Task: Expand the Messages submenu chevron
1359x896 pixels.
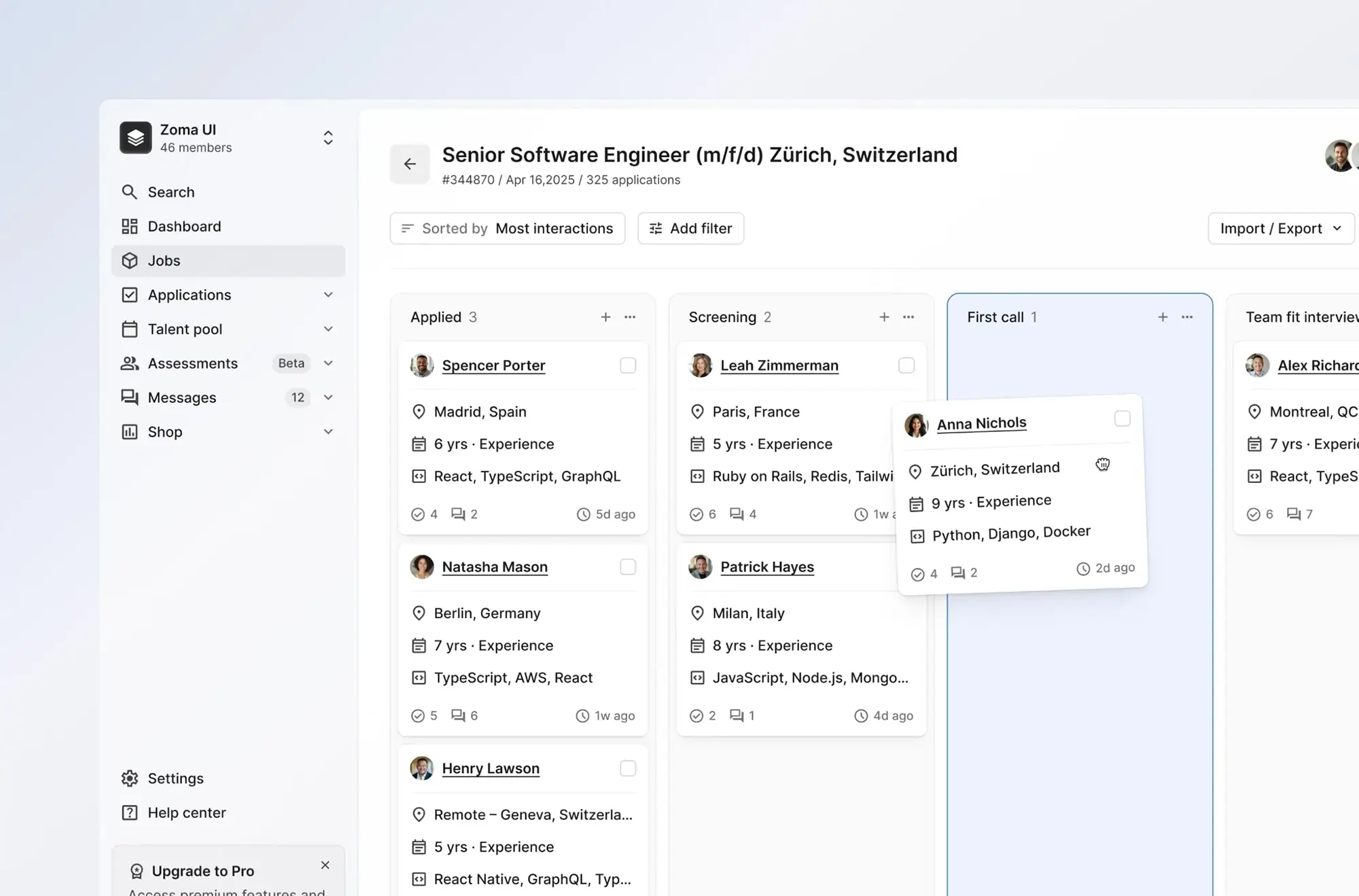Action: (x=328, y=397)
